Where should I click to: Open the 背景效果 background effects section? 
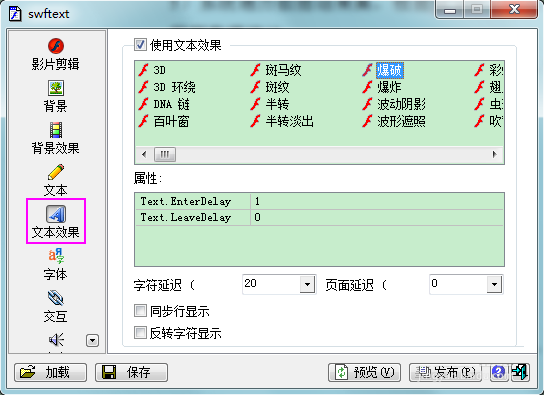(56, 138)
